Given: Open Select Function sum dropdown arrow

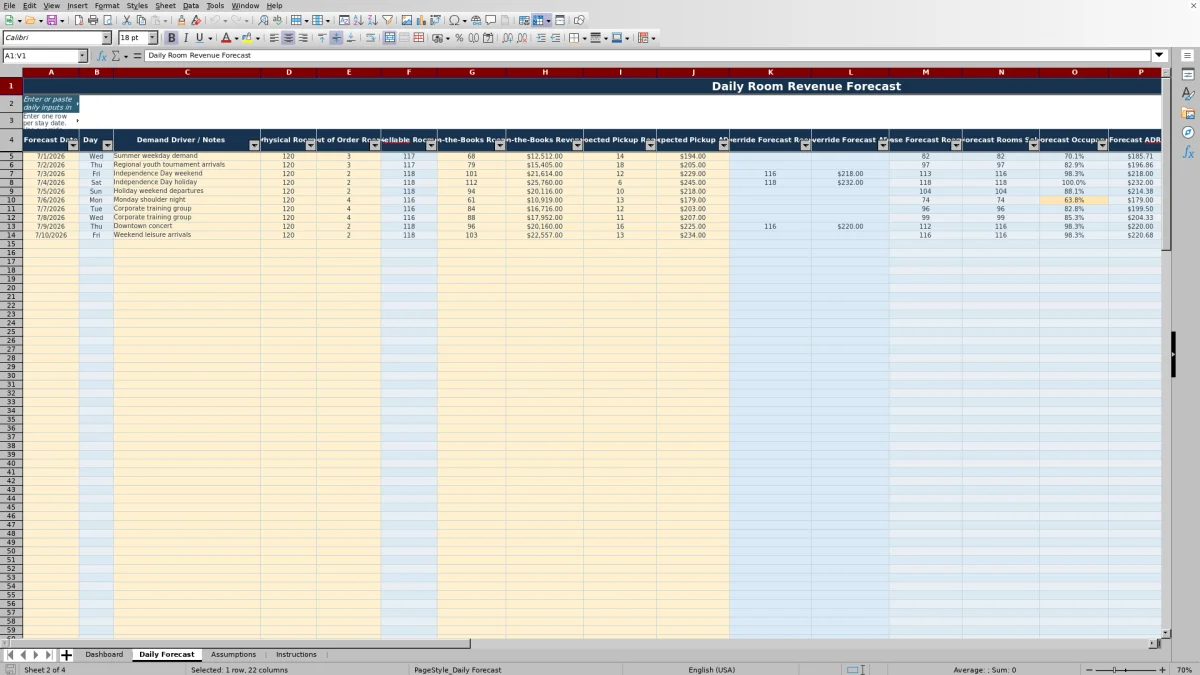Looking at the screenshot, I should coord(124,56).
